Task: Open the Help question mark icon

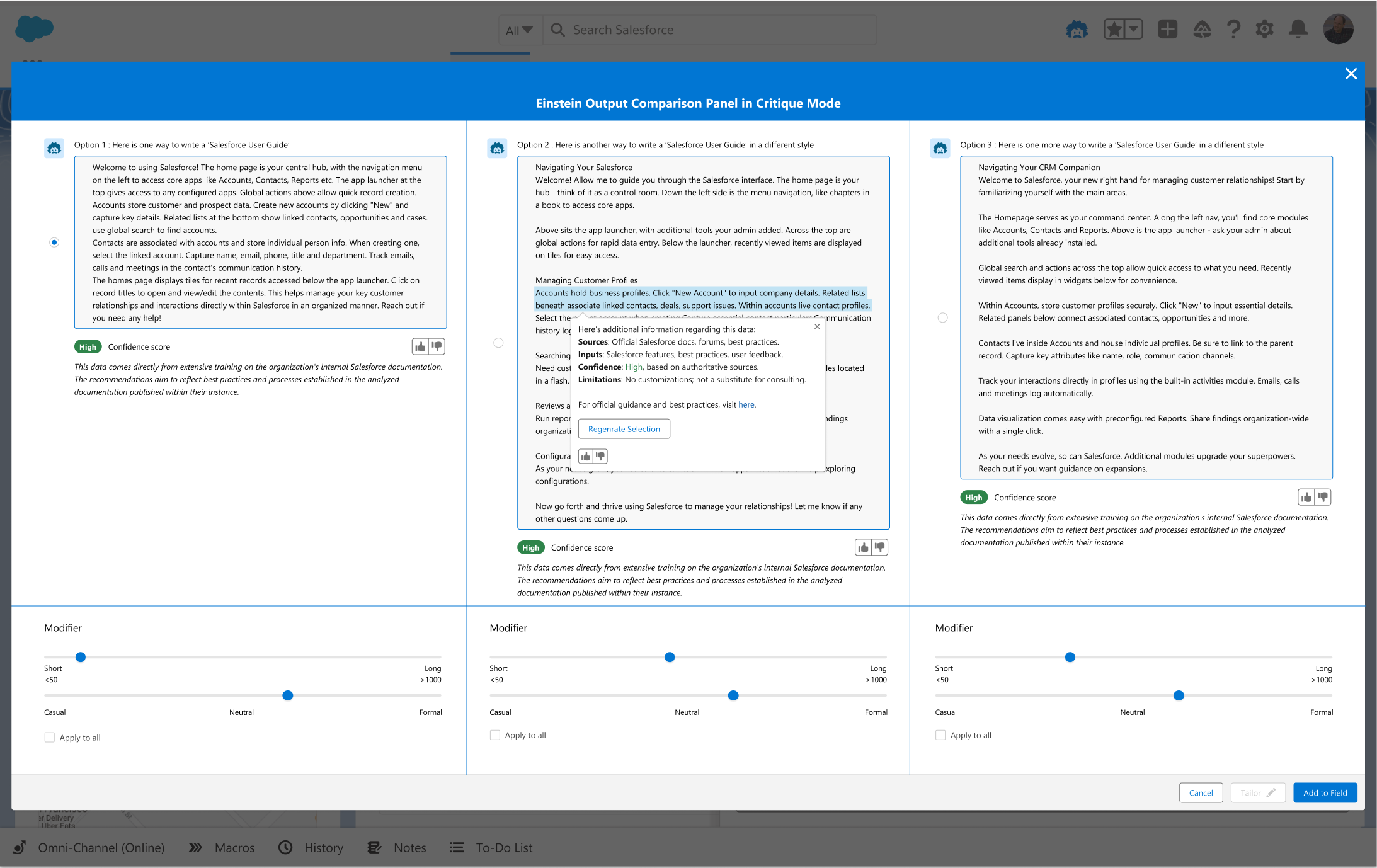Action: 1233,30
